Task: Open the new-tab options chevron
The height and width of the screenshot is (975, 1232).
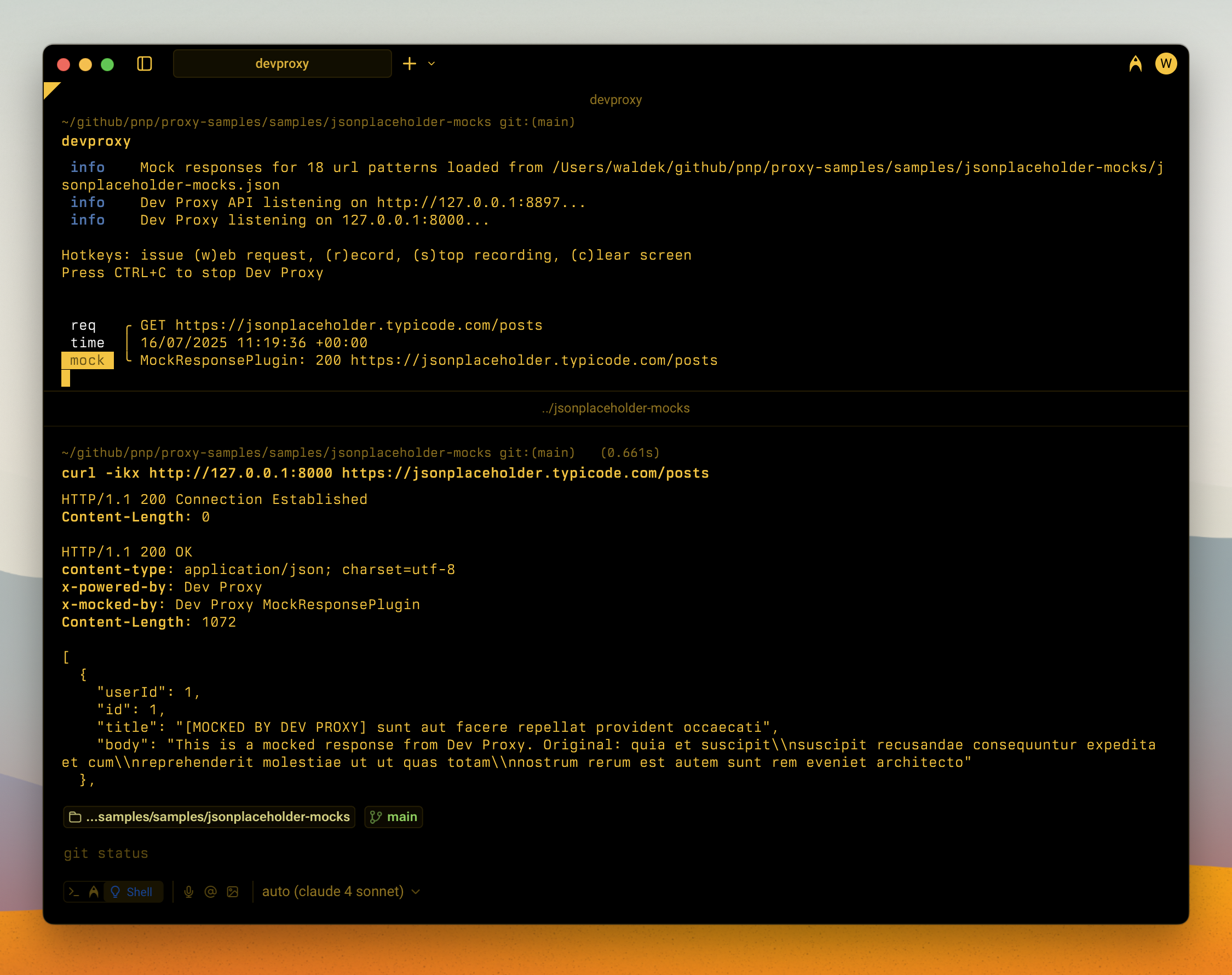Action: tap(431, 64)
